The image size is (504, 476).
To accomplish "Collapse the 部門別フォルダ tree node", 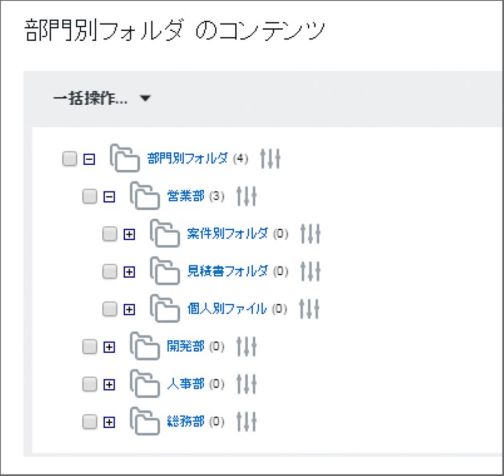I will click(89, 159).
